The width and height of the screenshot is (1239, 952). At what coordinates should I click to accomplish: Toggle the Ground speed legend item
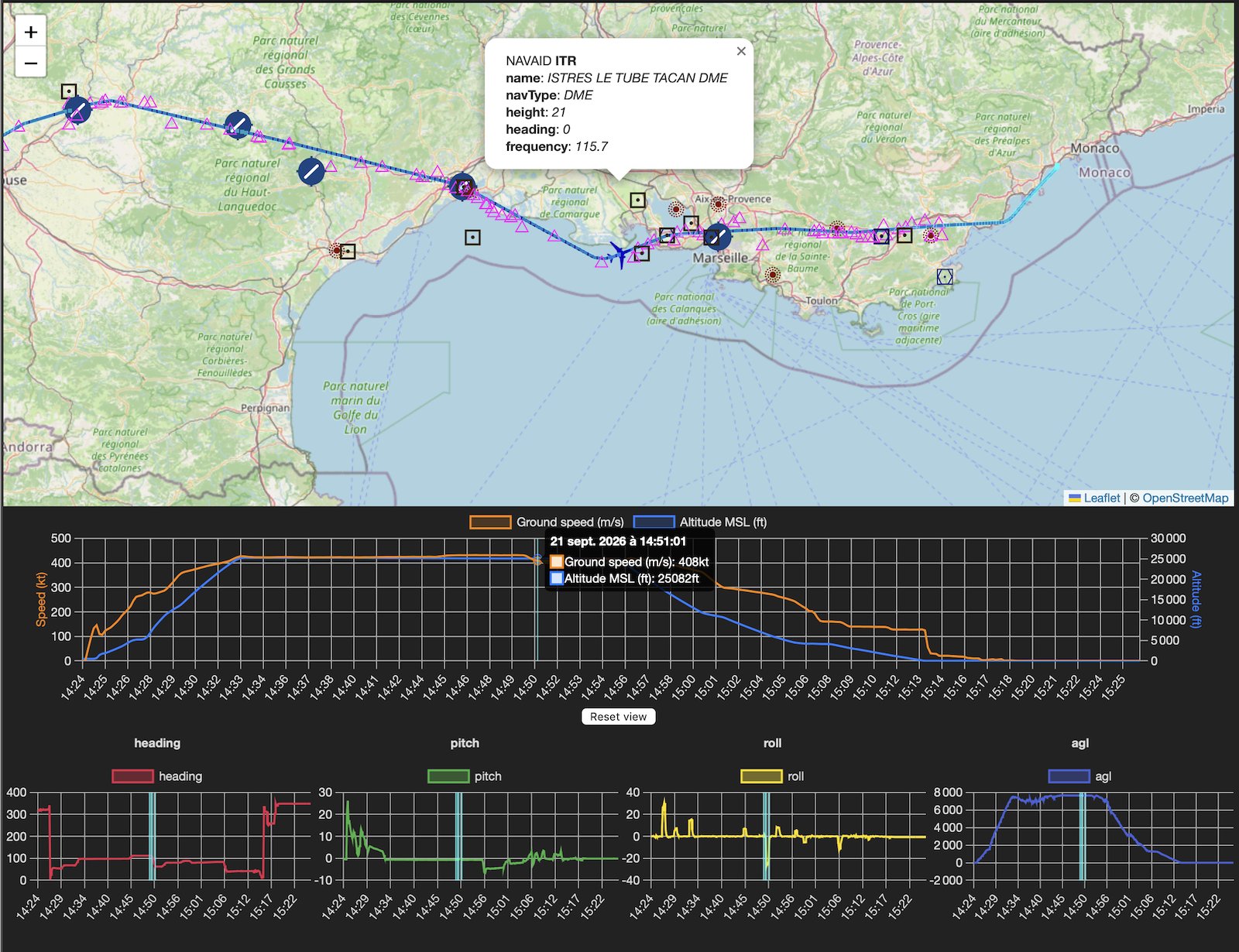[x=547, y=522]
